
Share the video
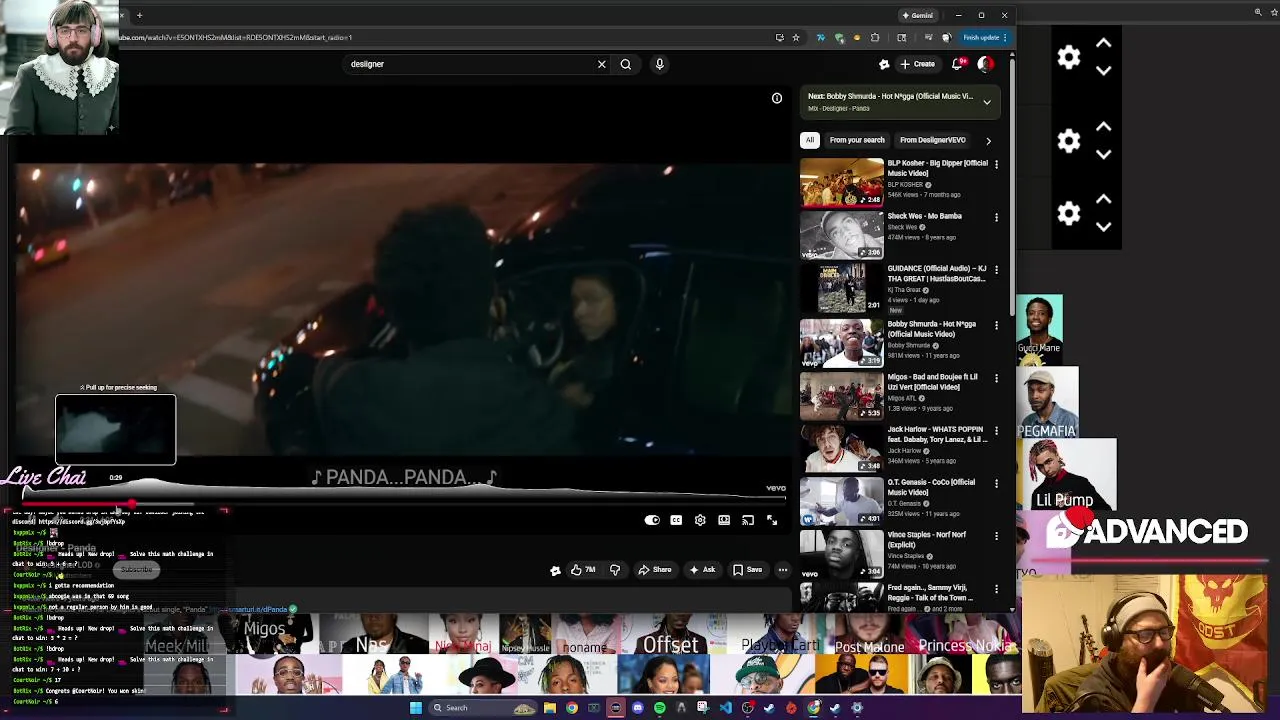coord(655,570)
